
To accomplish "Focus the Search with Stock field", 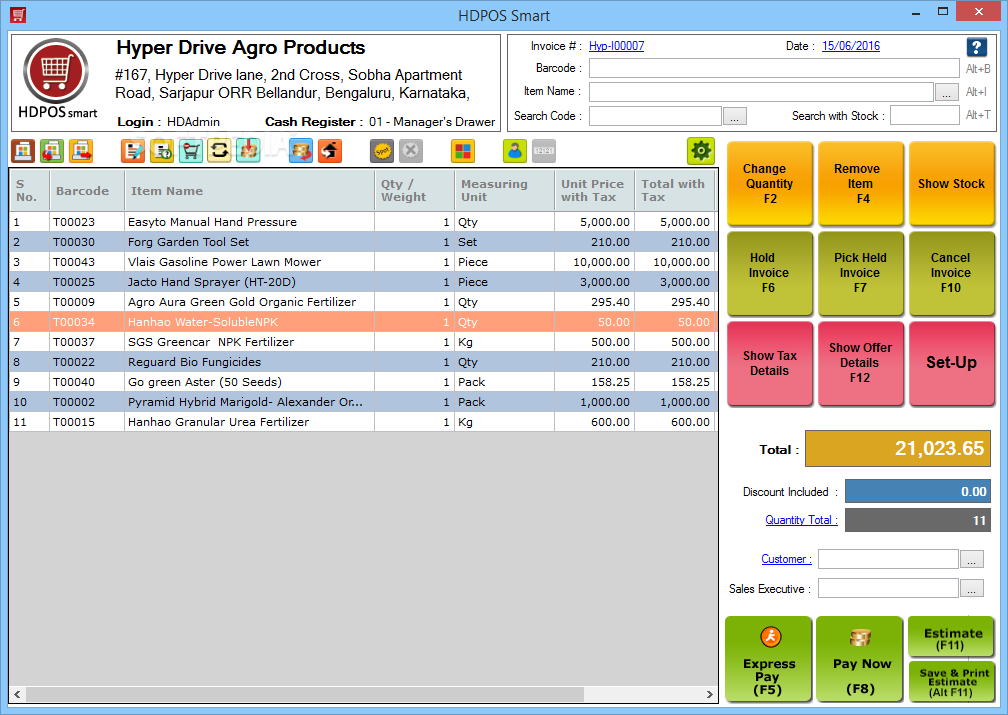I will click(x=924, y=116).
